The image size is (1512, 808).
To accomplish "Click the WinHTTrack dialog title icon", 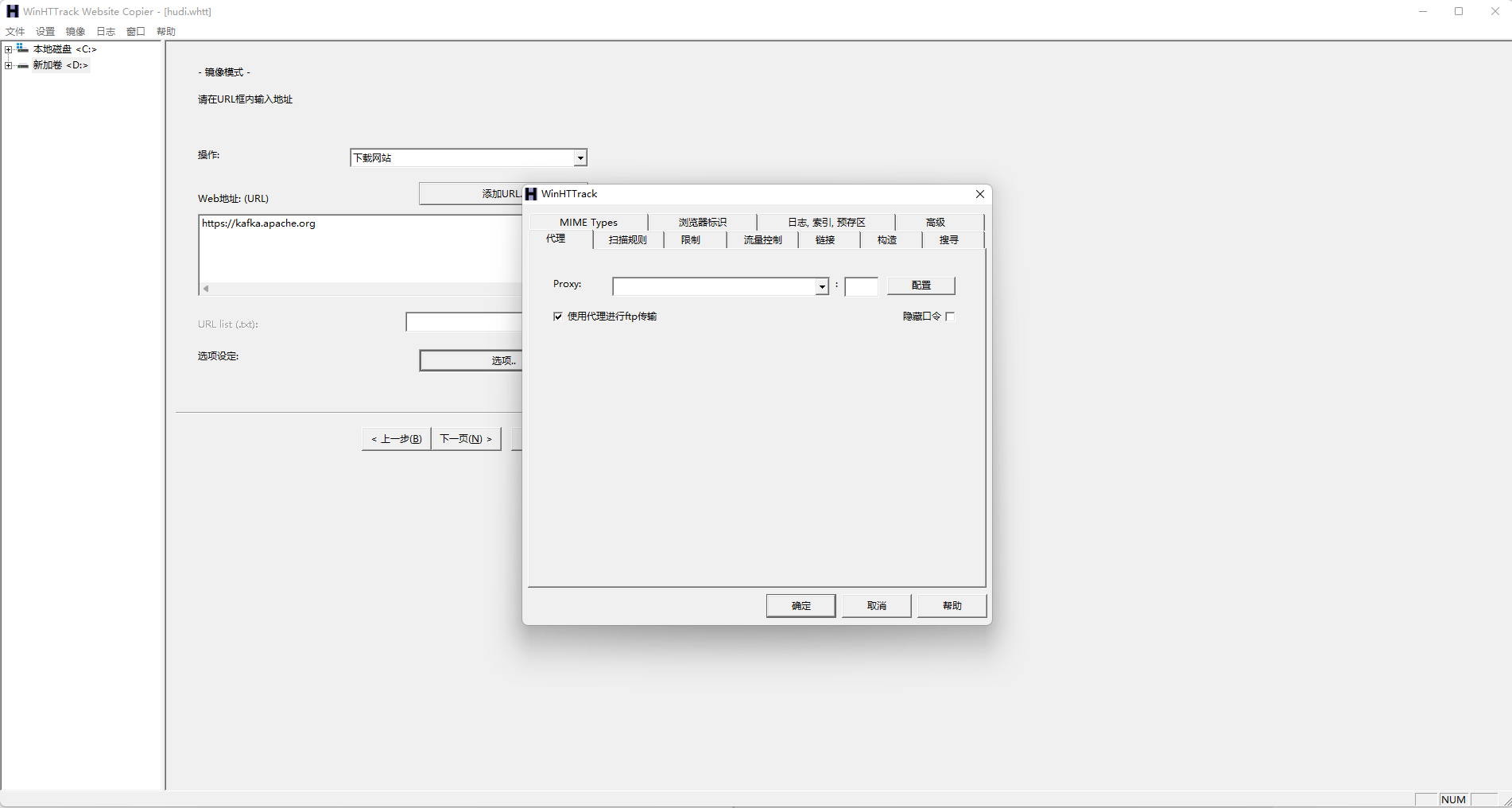I will (531, 194).
